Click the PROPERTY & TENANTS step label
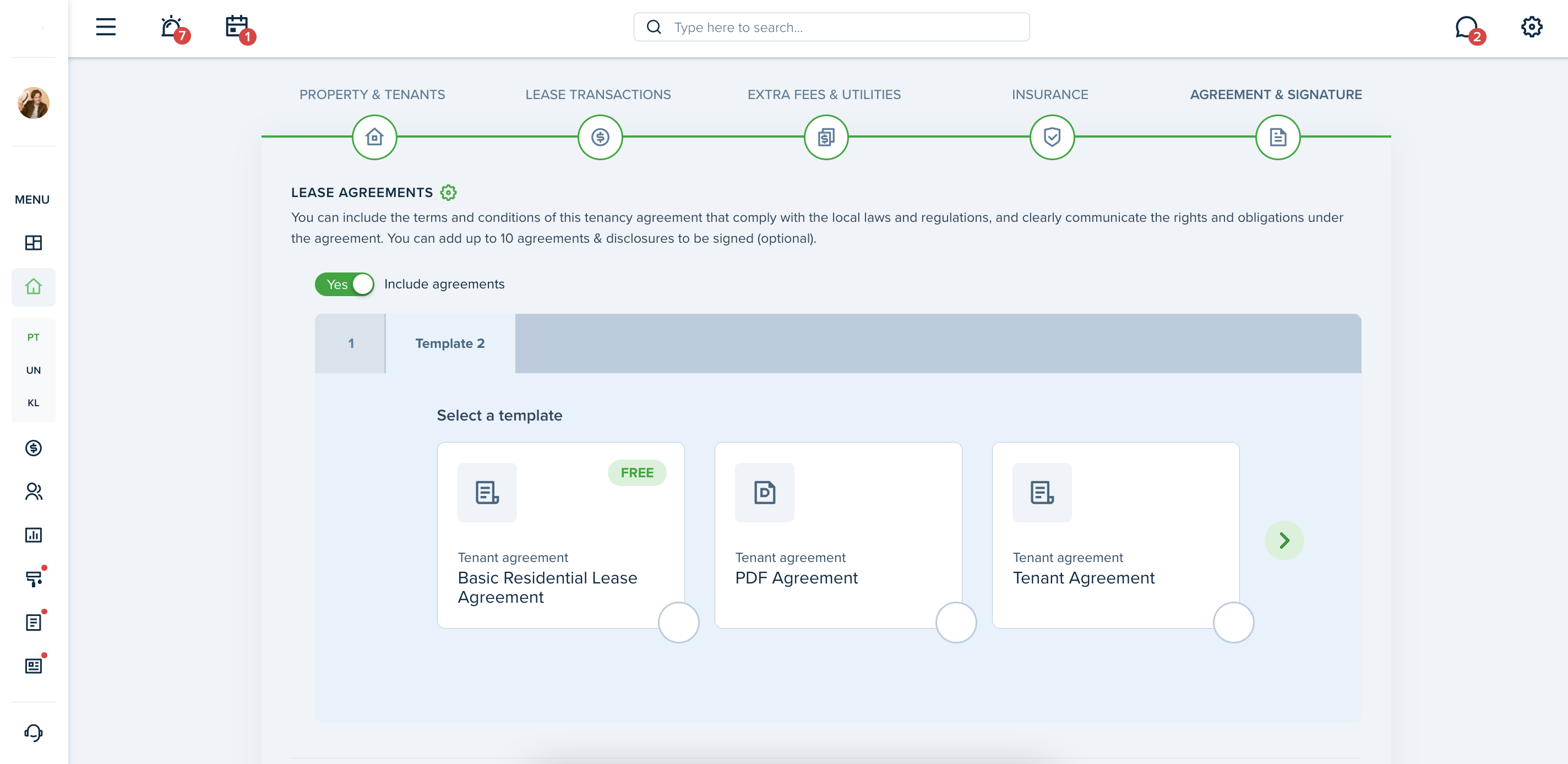1568x764 pixels. tap(372, 94)
